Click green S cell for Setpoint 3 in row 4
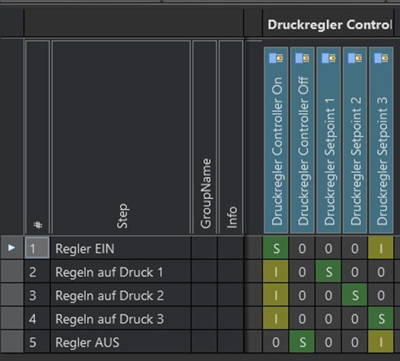Viewport: 400px width, 361px height. pyautogui.click(x=381, y=319)
